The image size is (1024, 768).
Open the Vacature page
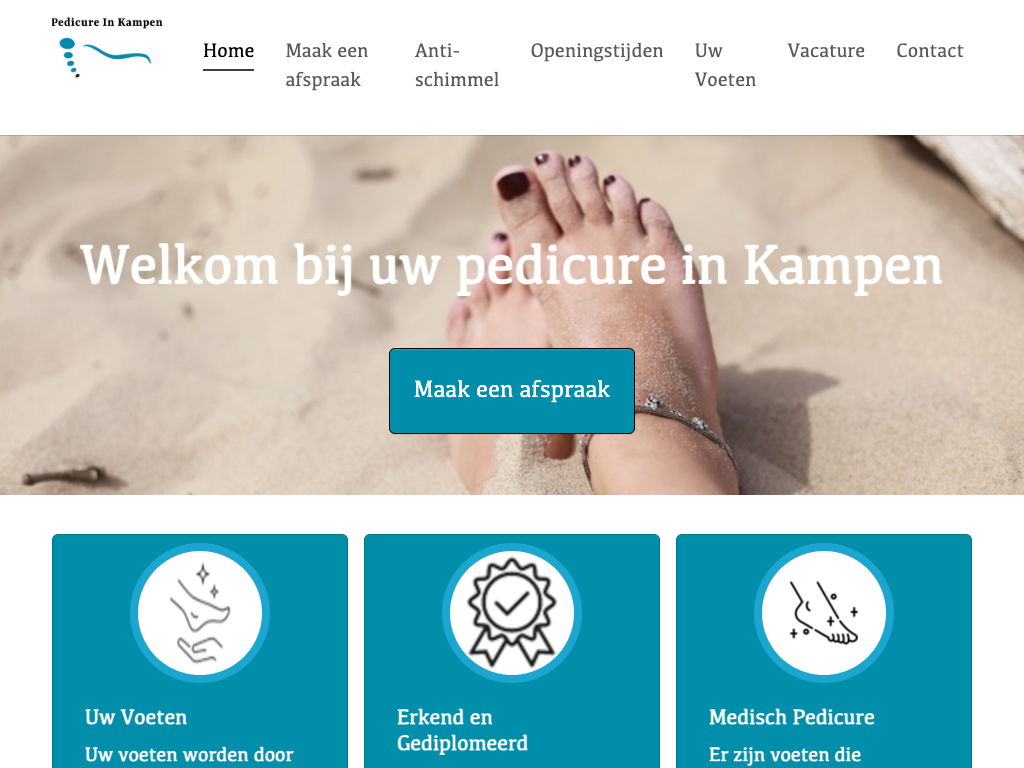click(x=826, y=51)
